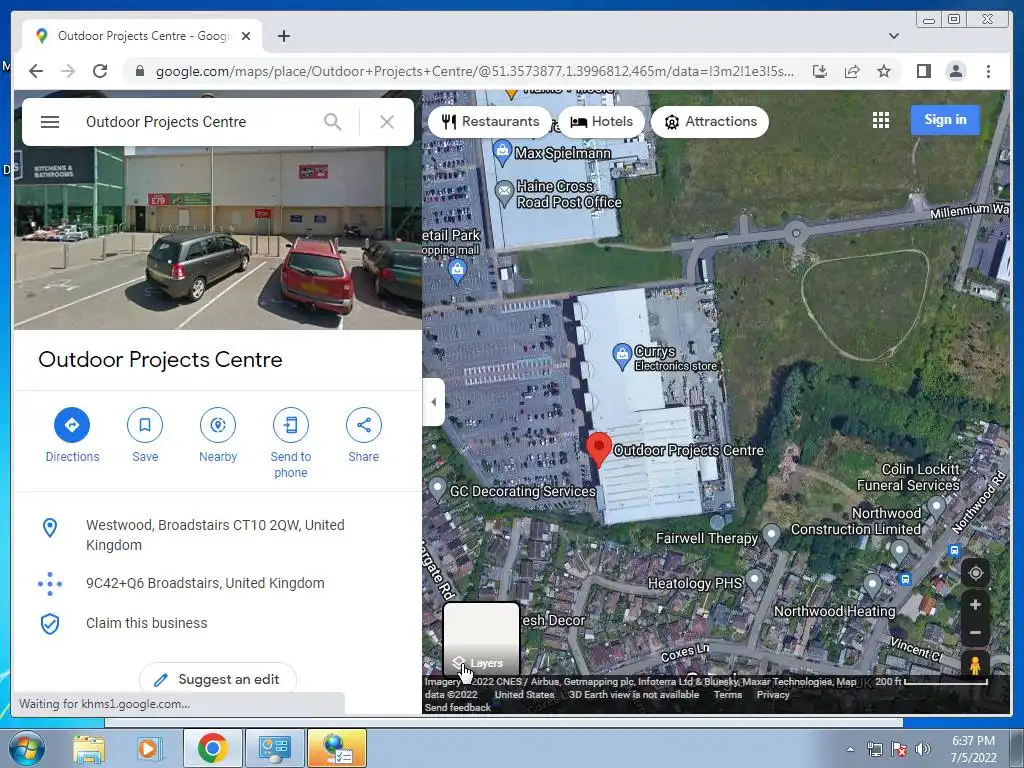Open the Layers map switcher
The width and height of the screenshot is (1024, 768).
pyautogui.click(x=481, y=640)
